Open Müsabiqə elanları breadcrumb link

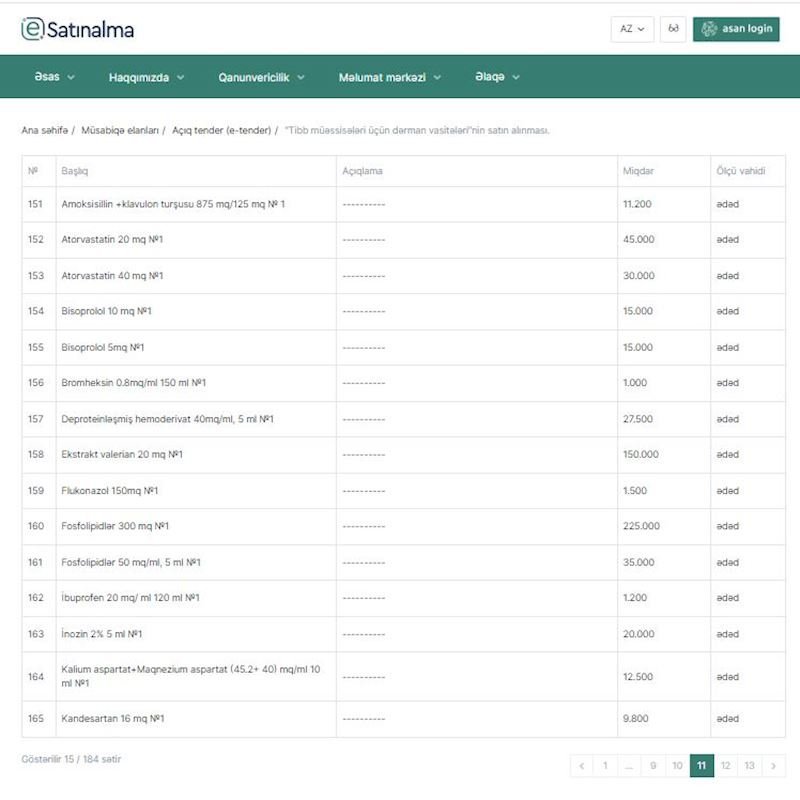tap(120, 130)
